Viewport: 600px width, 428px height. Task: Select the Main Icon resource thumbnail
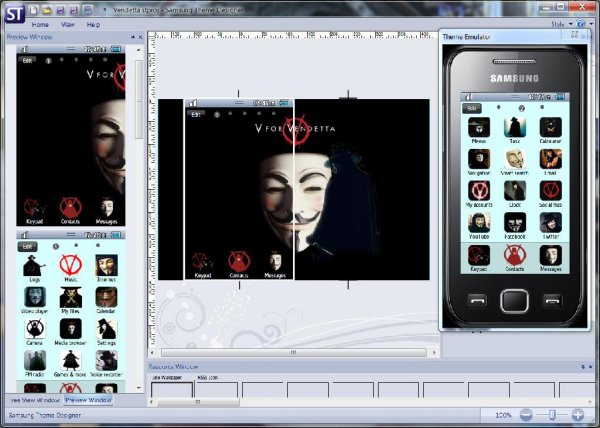(x=217, y=387)
